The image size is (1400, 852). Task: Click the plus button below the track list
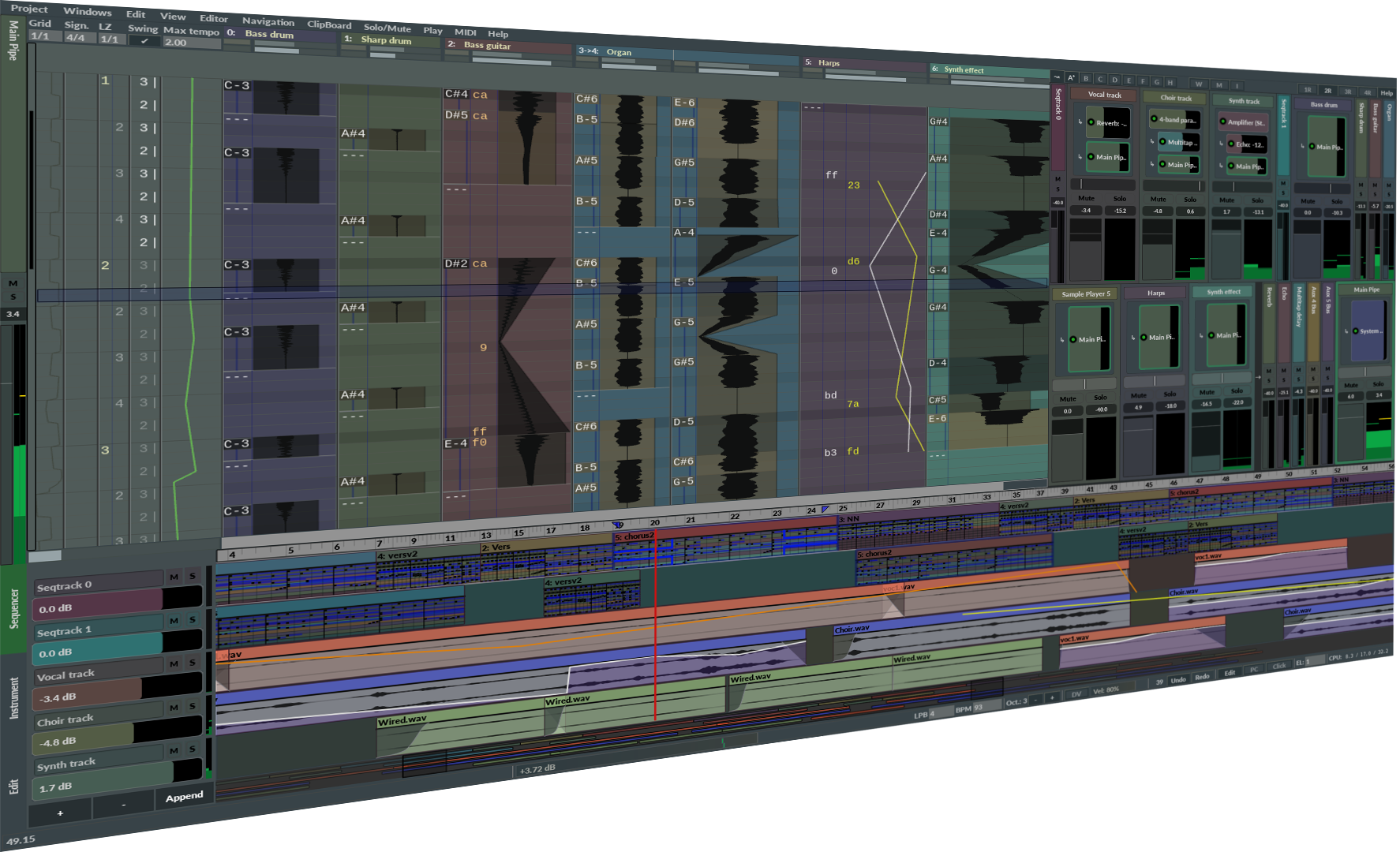(60, 813)
